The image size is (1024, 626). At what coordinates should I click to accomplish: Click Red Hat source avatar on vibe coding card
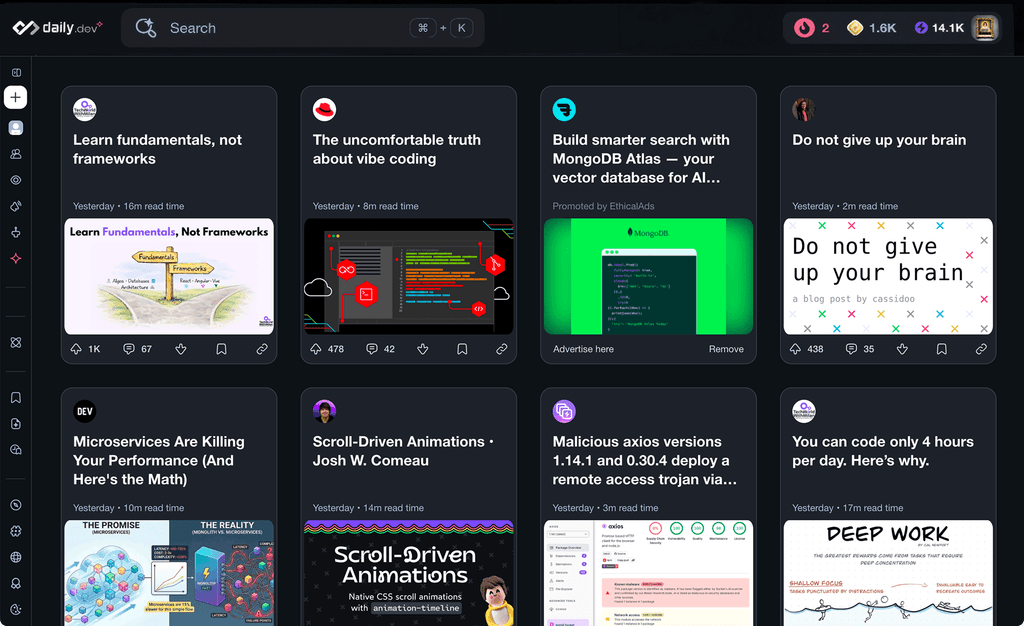pyautogui.click(x=325, y=110)
